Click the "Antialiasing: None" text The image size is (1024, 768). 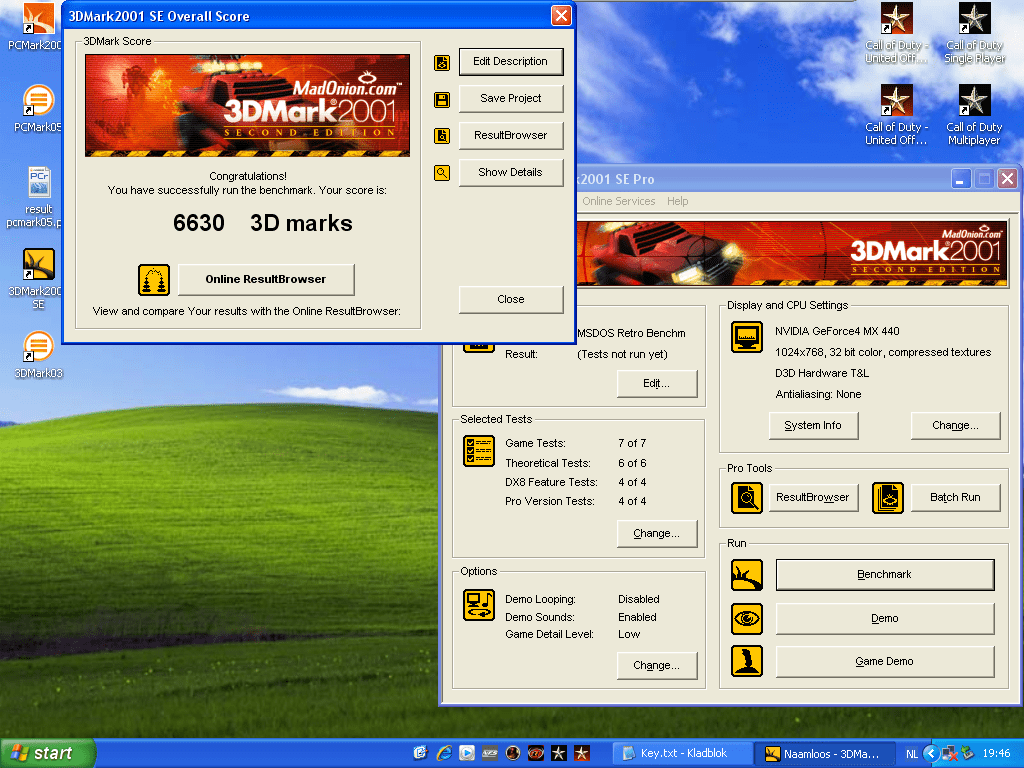pyautogui.click(x=818, y=394)
